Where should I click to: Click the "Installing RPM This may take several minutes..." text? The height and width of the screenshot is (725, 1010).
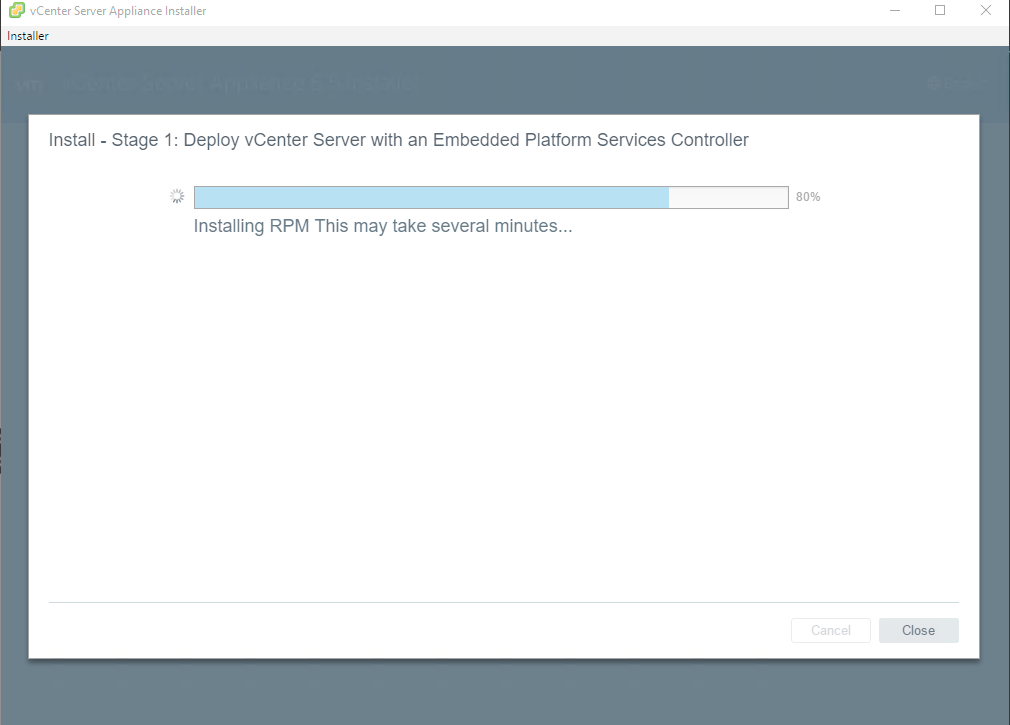(383, 226)
